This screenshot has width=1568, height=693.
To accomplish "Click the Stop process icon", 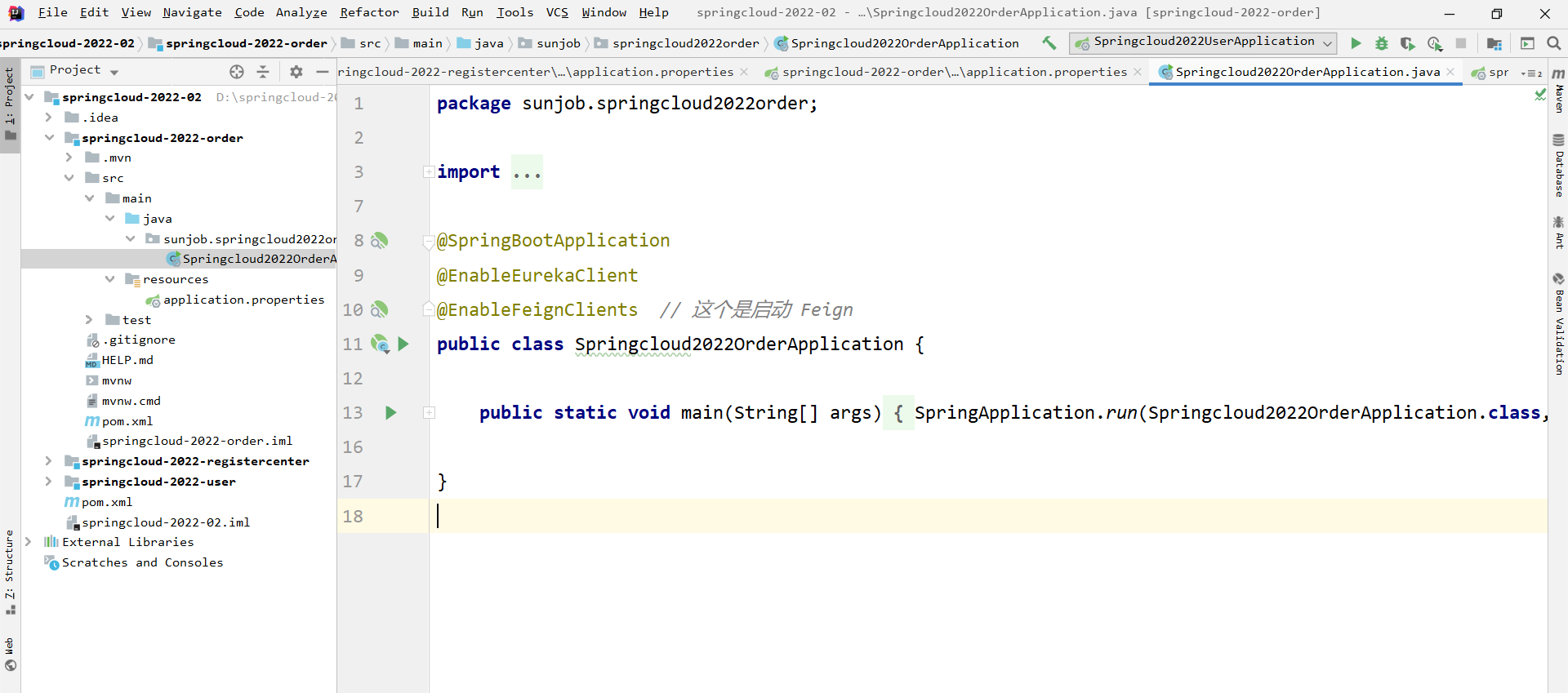I will [1461, 43].
